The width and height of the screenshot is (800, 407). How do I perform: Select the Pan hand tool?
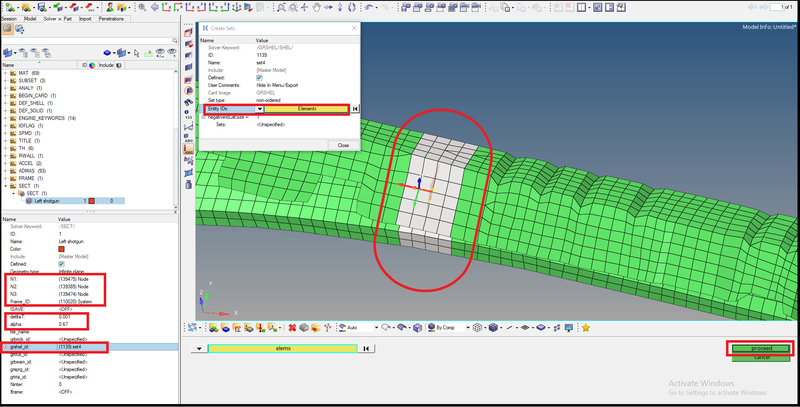click(316, 8)
